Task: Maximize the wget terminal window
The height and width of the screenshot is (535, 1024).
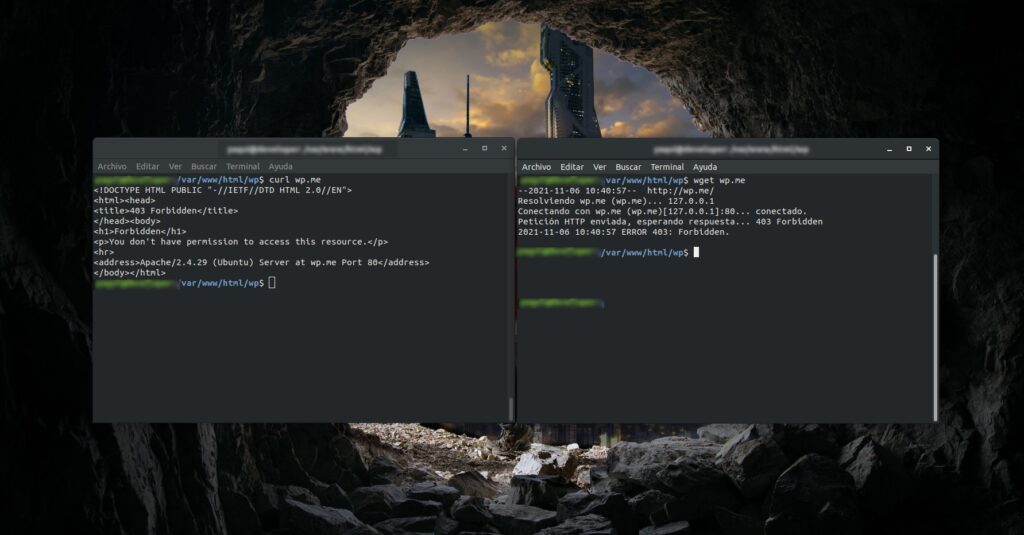Action: [x=909, y=148]
